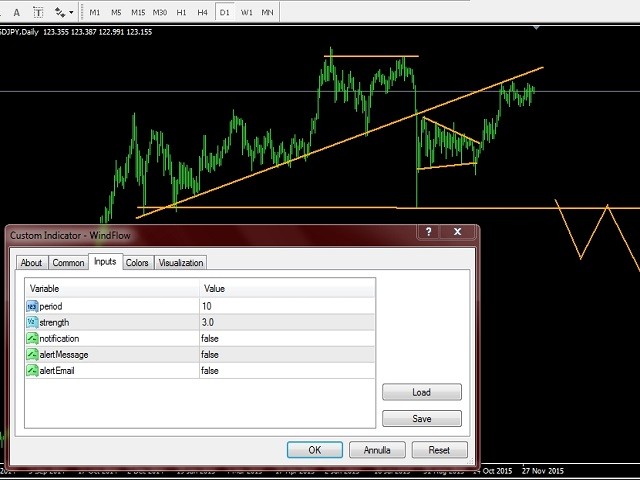Viewport: 640px width, 480px height.
Task: Click the Reset button
Action: 439,450
